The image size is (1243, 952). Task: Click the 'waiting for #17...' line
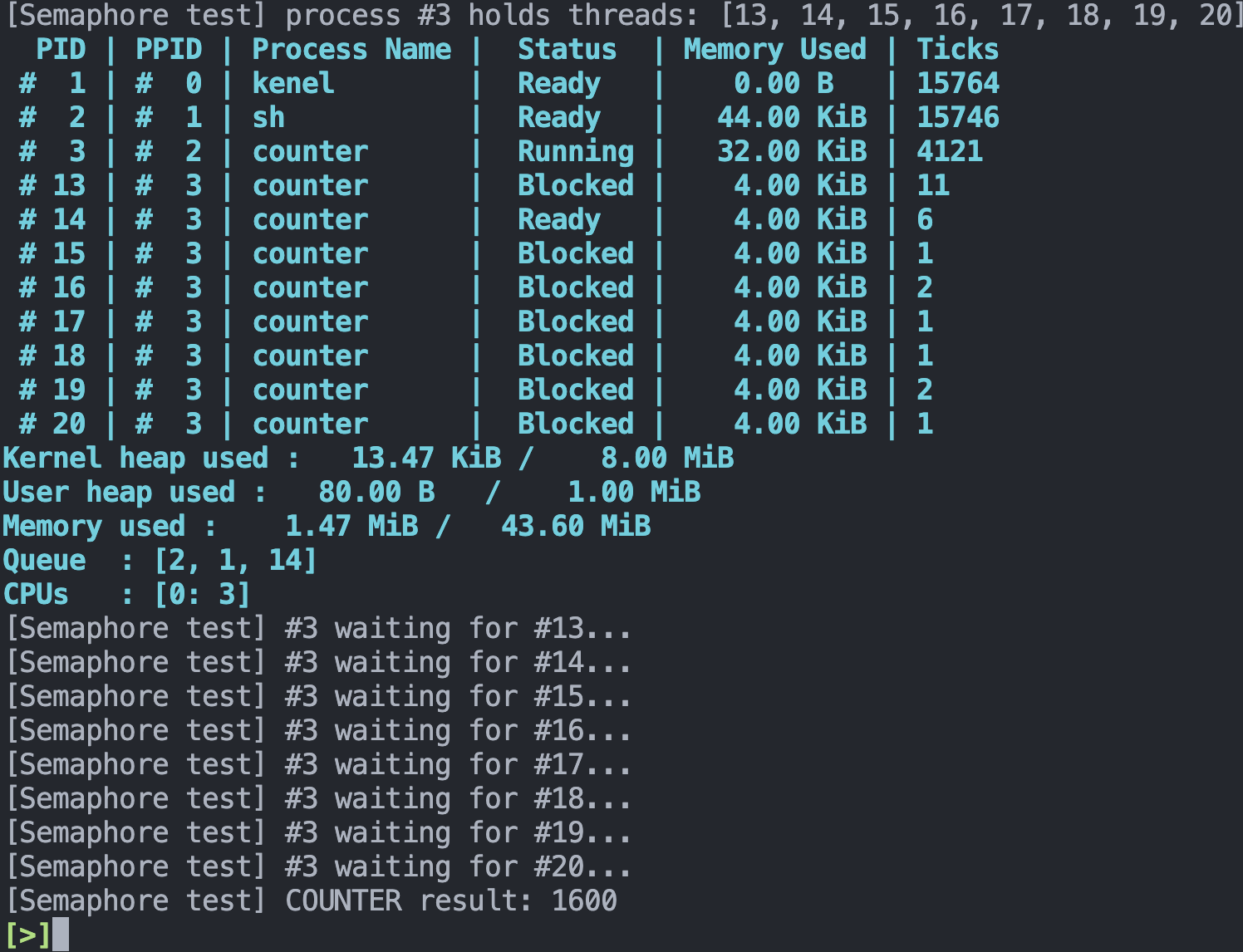pyautogui.click(x=318, y=764)
